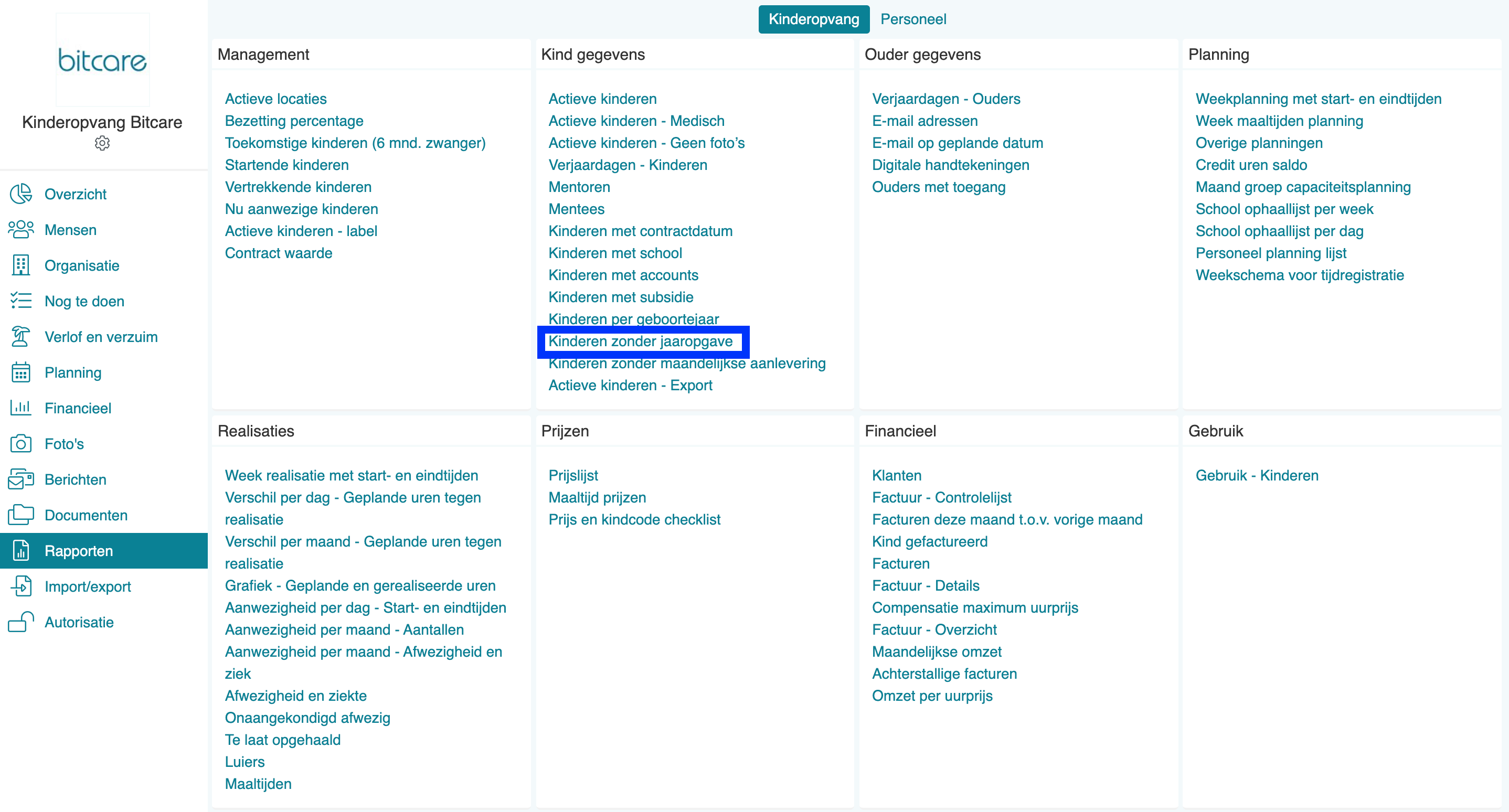
Task: Open Ouders met toegang report
Action: [939, 187]
